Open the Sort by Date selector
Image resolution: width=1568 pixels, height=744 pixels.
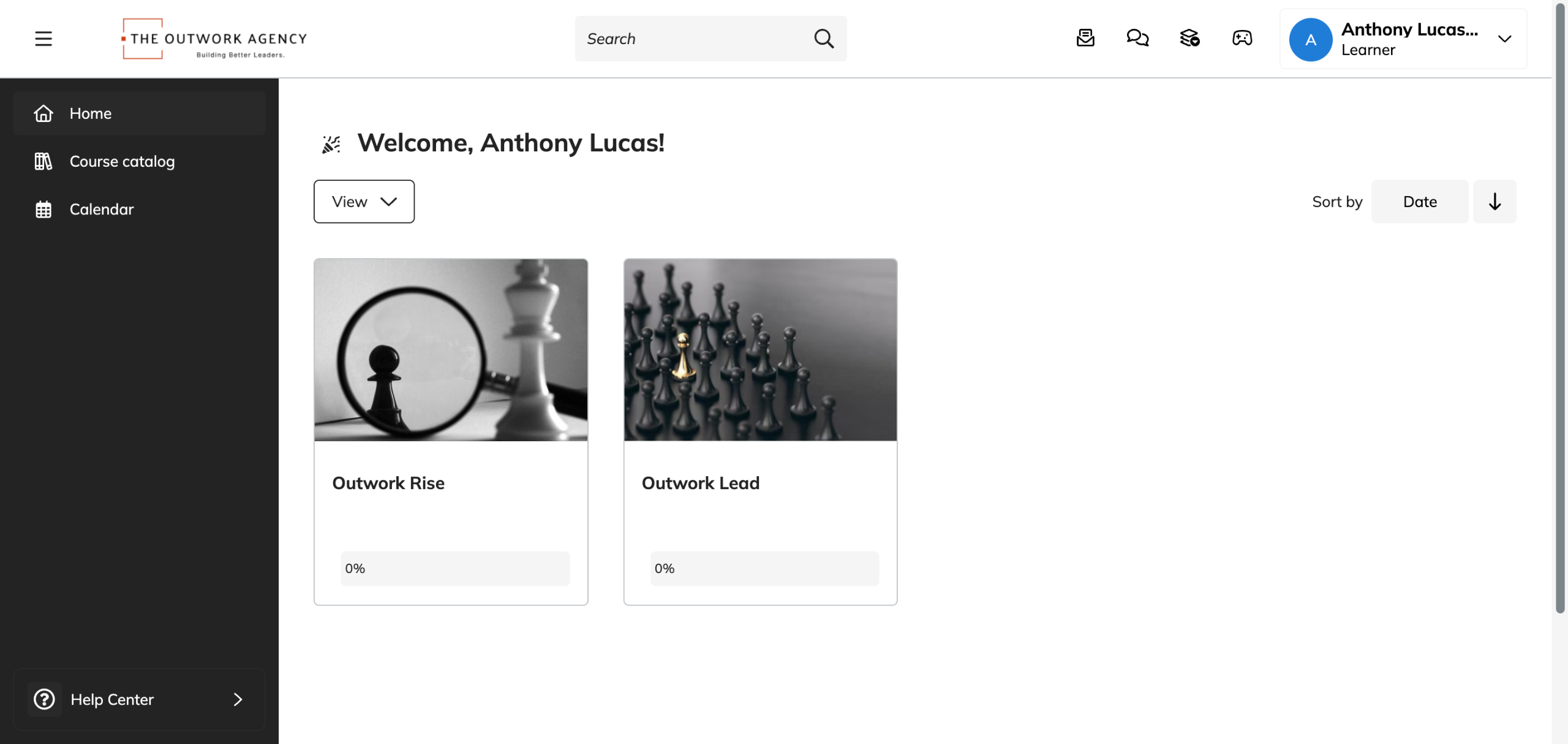coord(1419,202)
